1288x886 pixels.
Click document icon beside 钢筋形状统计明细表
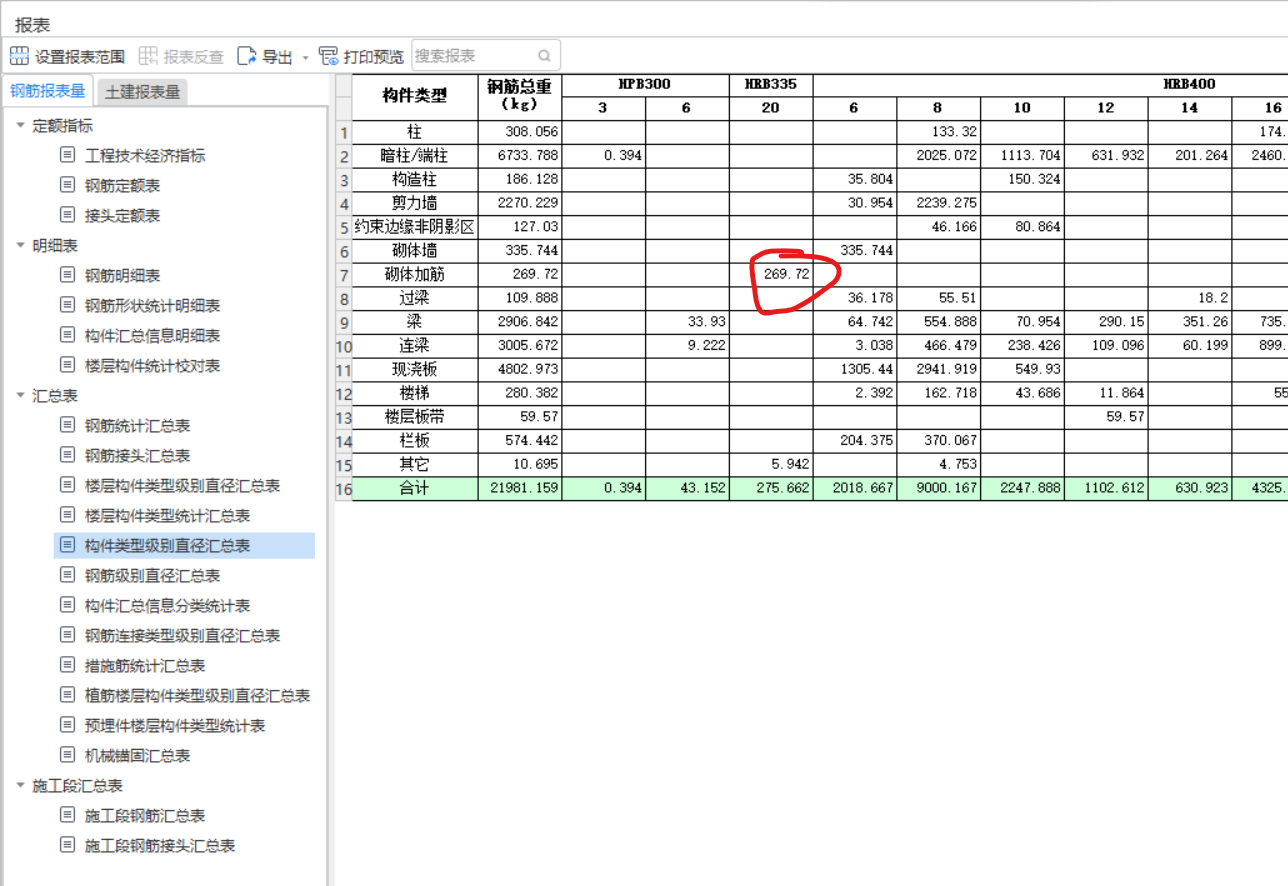tap(68, 305)
